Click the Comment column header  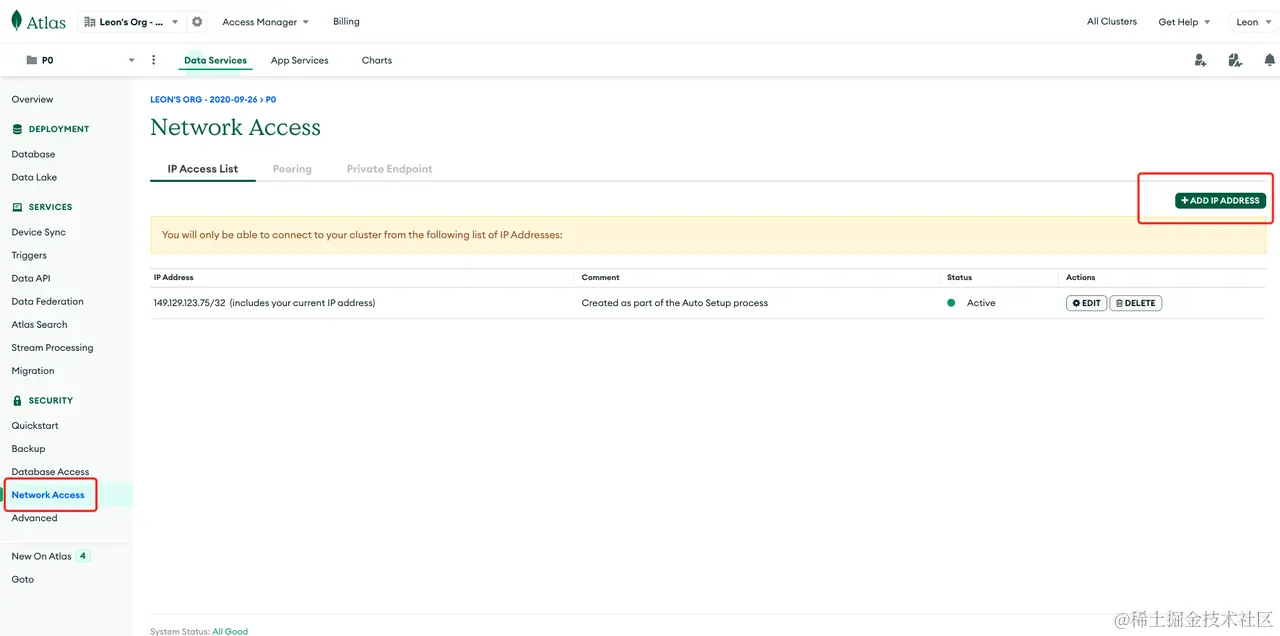(600, 277)
